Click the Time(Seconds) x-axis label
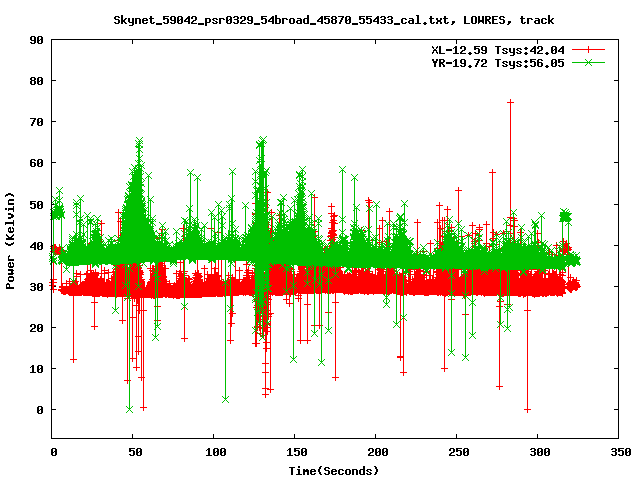Viewport: 640px width, 480px height. click(x=333, y=471)
